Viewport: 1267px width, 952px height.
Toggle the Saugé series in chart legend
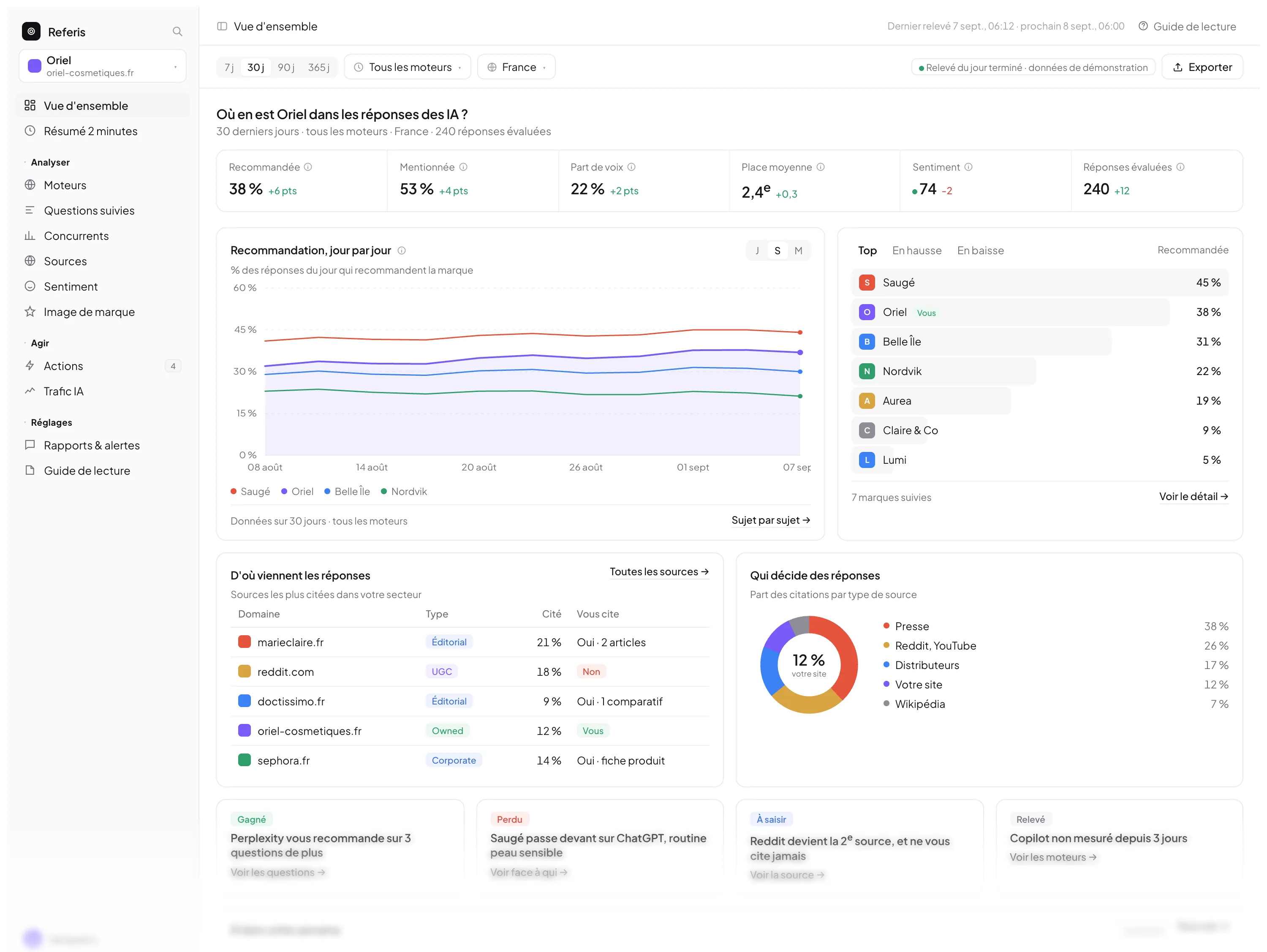[x=250, y=491]
